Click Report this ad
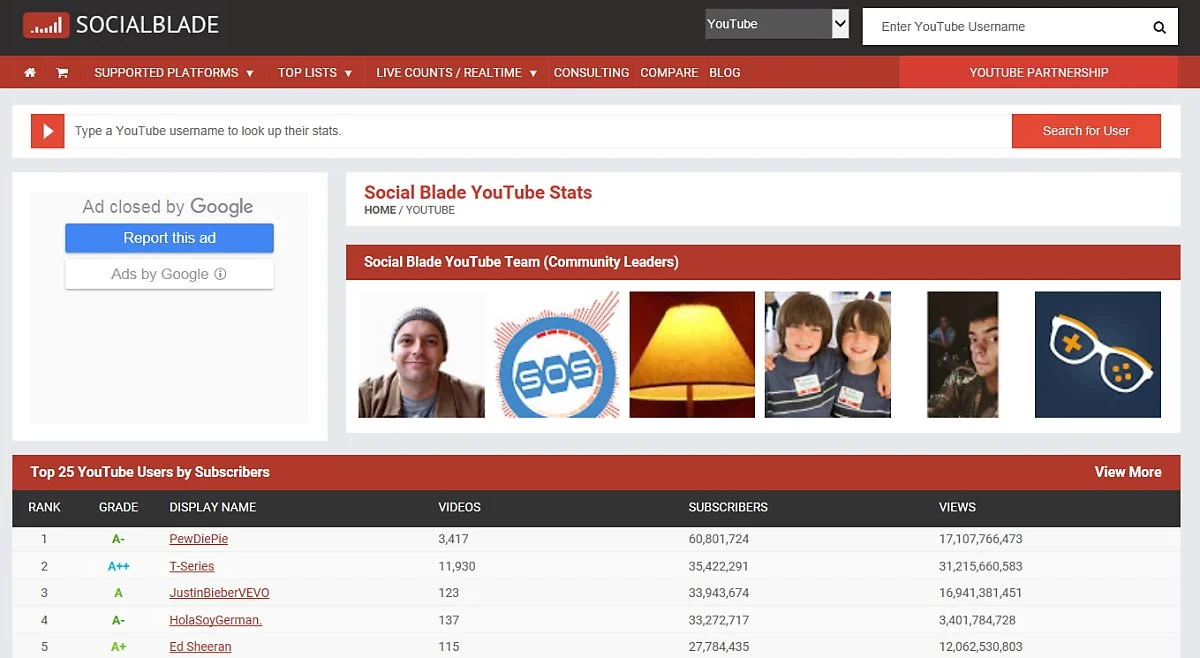The height and width of the screenshot is (658, 1200). pyautogui.click(x=169, y=238)
